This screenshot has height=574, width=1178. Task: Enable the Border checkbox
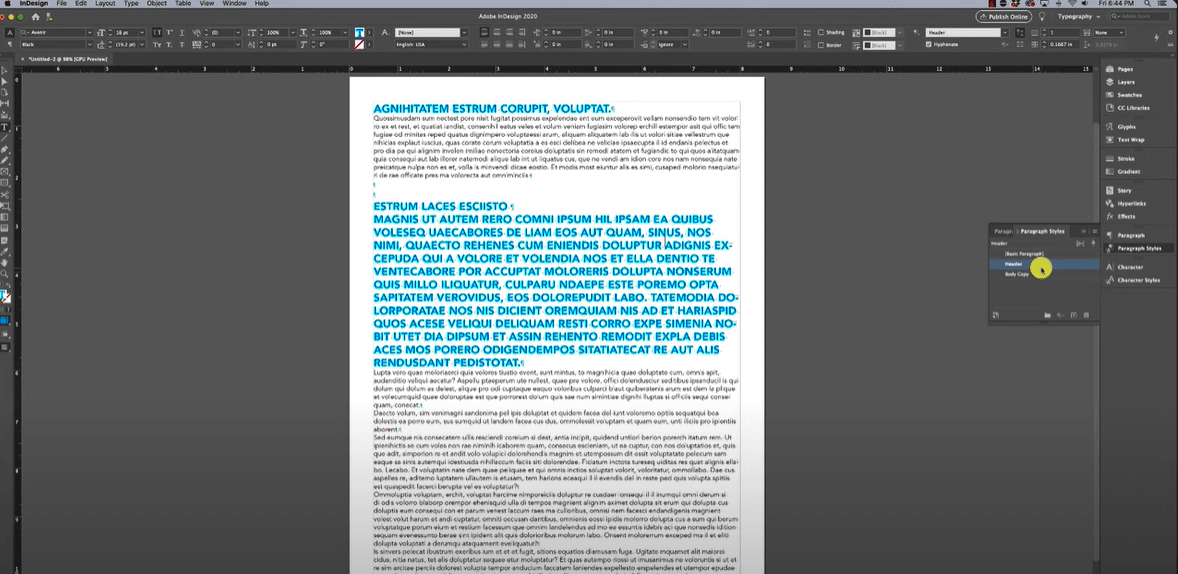pos(821,45)
